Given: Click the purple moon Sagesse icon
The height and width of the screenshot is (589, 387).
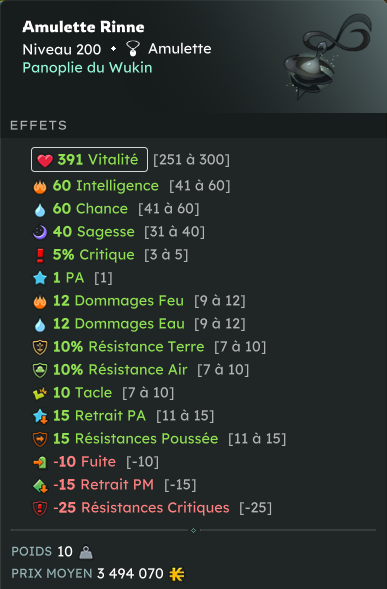Looking at the screenshot, I should [x=40, y=232].
